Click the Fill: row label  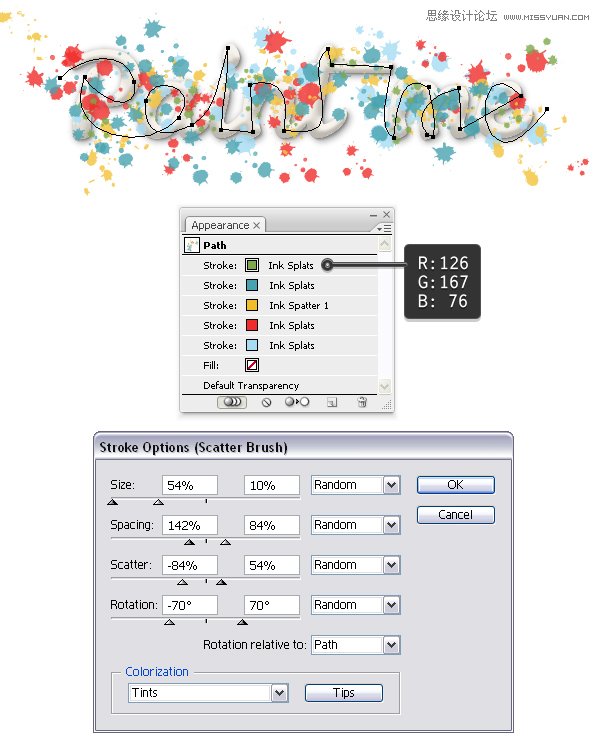[211, 365]
